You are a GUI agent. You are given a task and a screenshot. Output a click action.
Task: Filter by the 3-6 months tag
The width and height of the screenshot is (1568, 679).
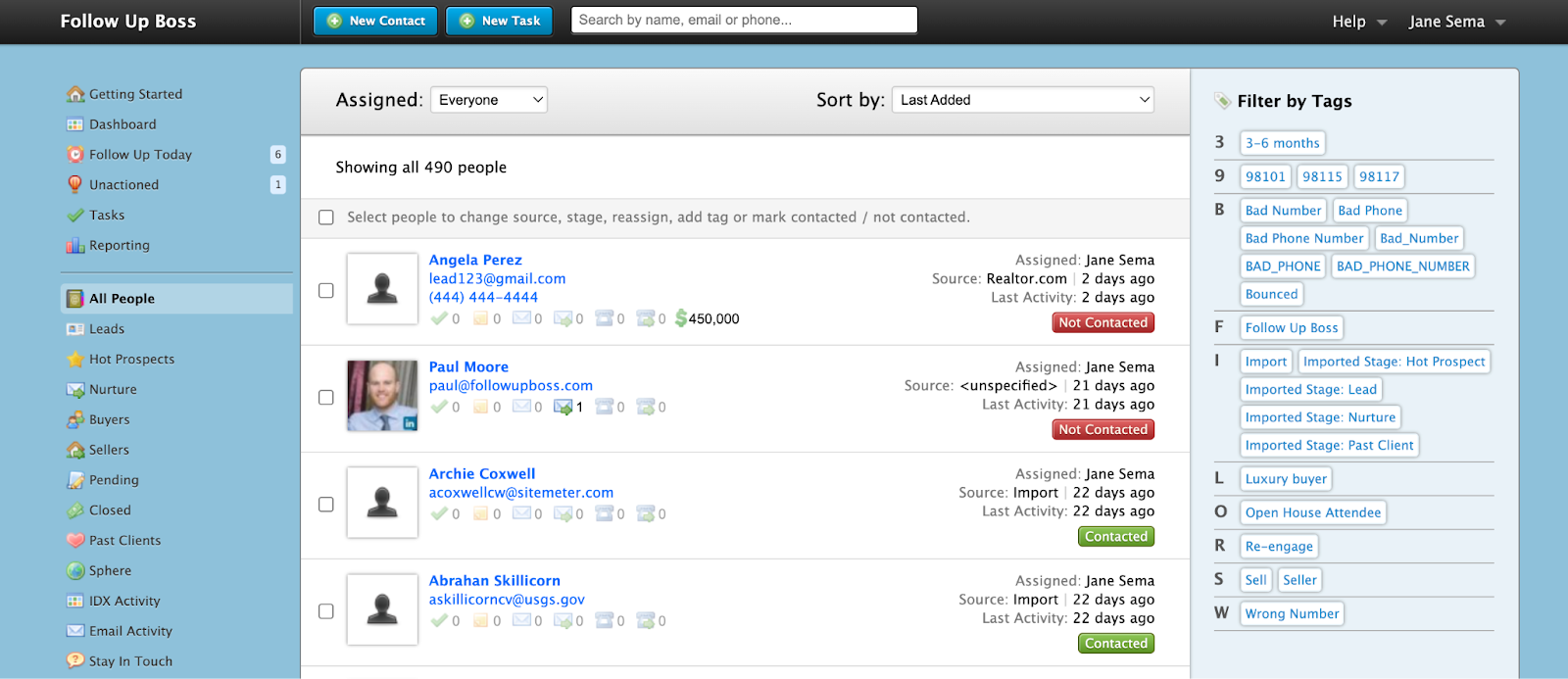1282,143
